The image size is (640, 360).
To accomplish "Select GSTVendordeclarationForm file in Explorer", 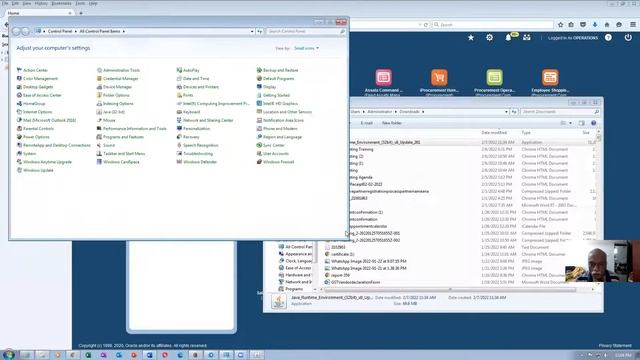I will click(356, 282).
